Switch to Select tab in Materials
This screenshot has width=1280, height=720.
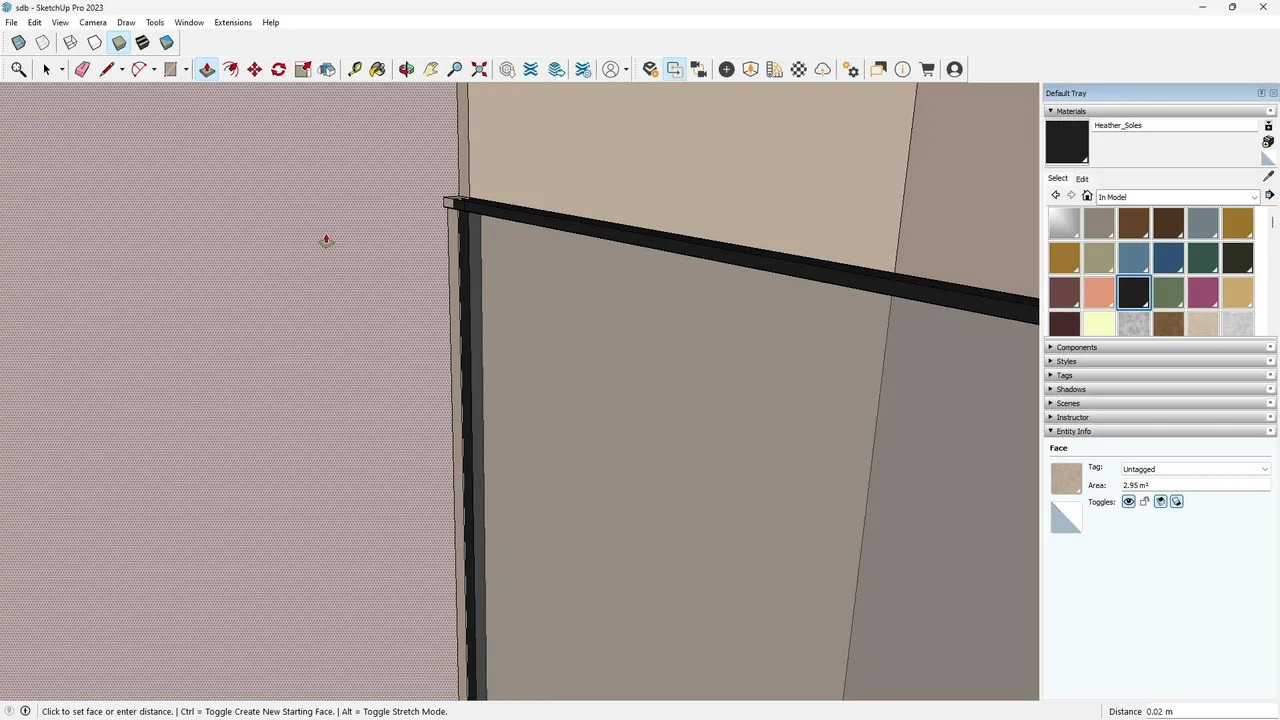pos(1058,178)
